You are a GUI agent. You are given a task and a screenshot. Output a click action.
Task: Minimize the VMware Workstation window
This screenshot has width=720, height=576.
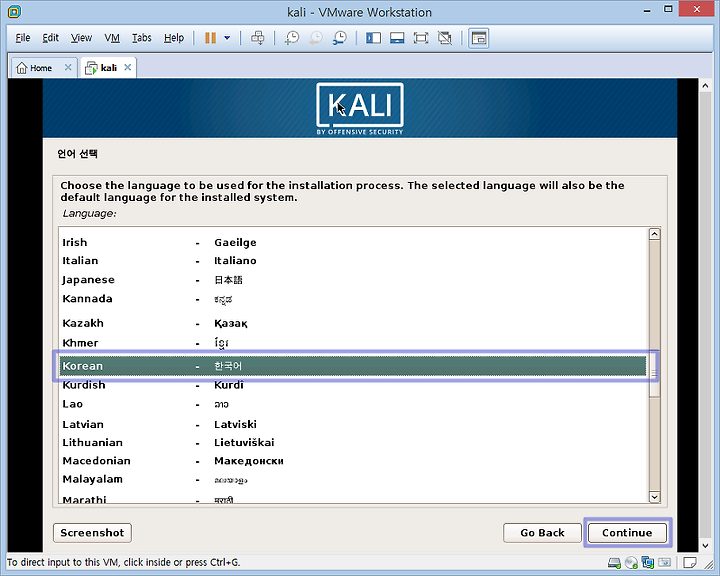point(647,10)
